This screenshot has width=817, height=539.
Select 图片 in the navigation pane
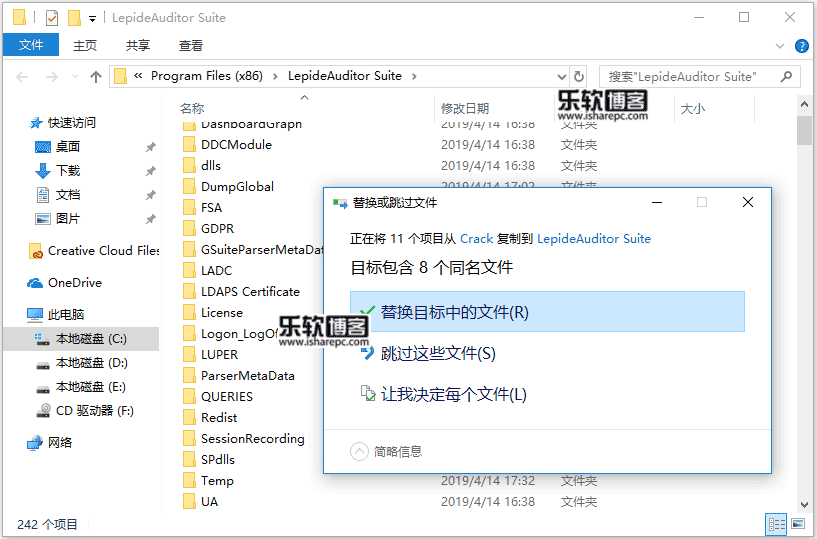pos(57,218)
